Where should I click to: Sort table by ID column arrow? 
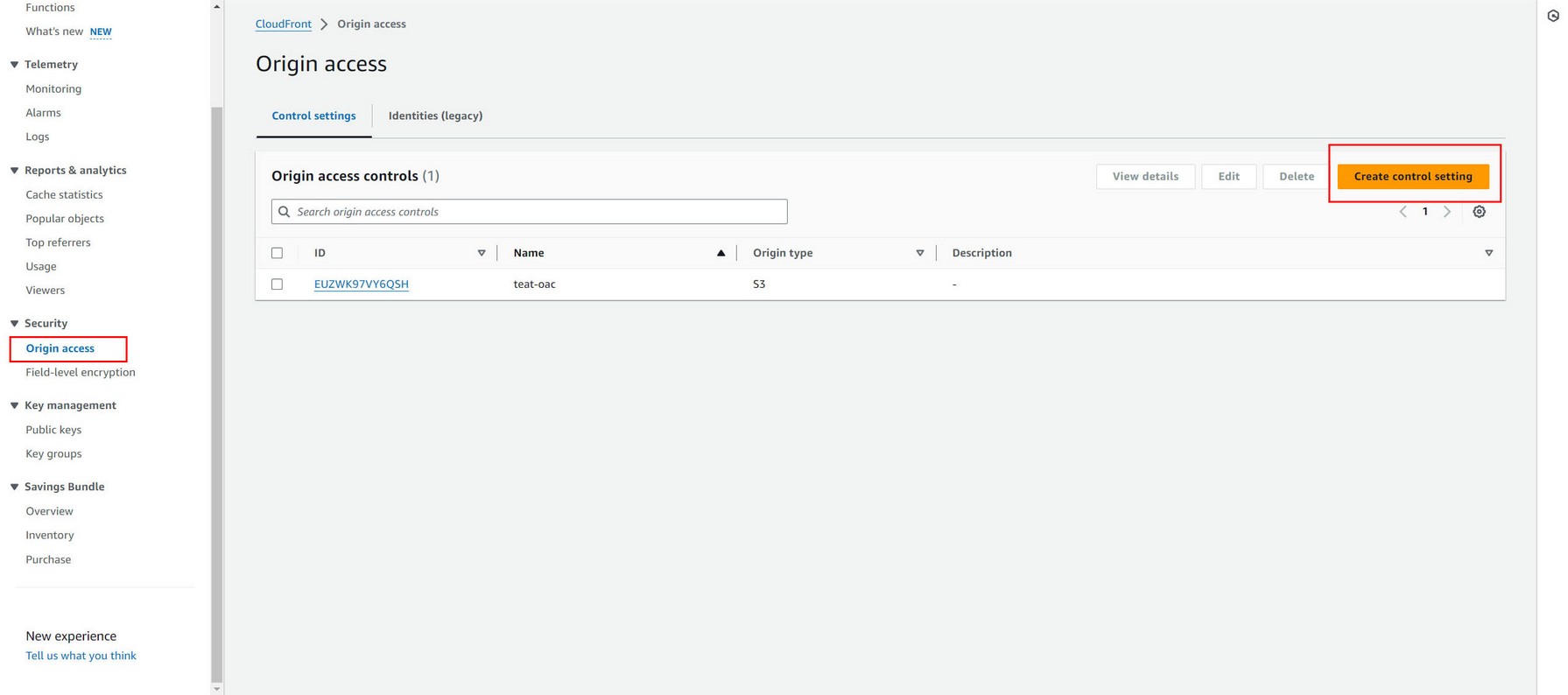[481, 253]
